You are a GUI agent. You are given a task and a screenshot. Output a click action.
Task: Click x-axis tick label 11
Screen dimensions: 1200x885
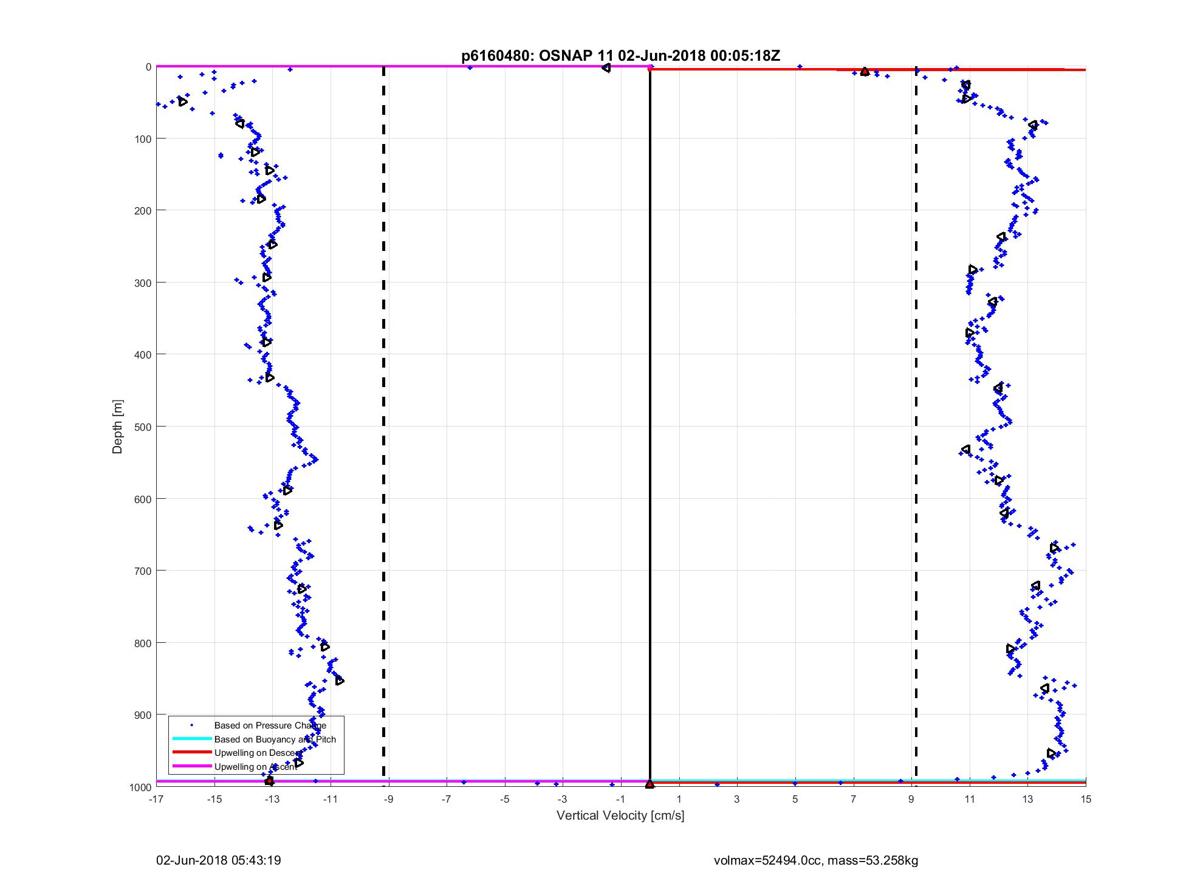pyautogui.click(x=969, y=799)
